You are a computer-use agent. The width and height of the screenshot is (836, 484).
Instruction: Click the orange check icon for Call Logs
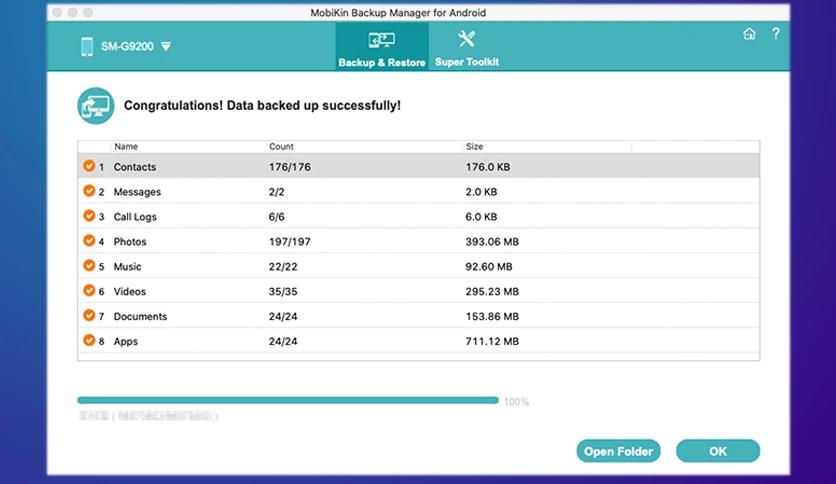tap(89, 216)
